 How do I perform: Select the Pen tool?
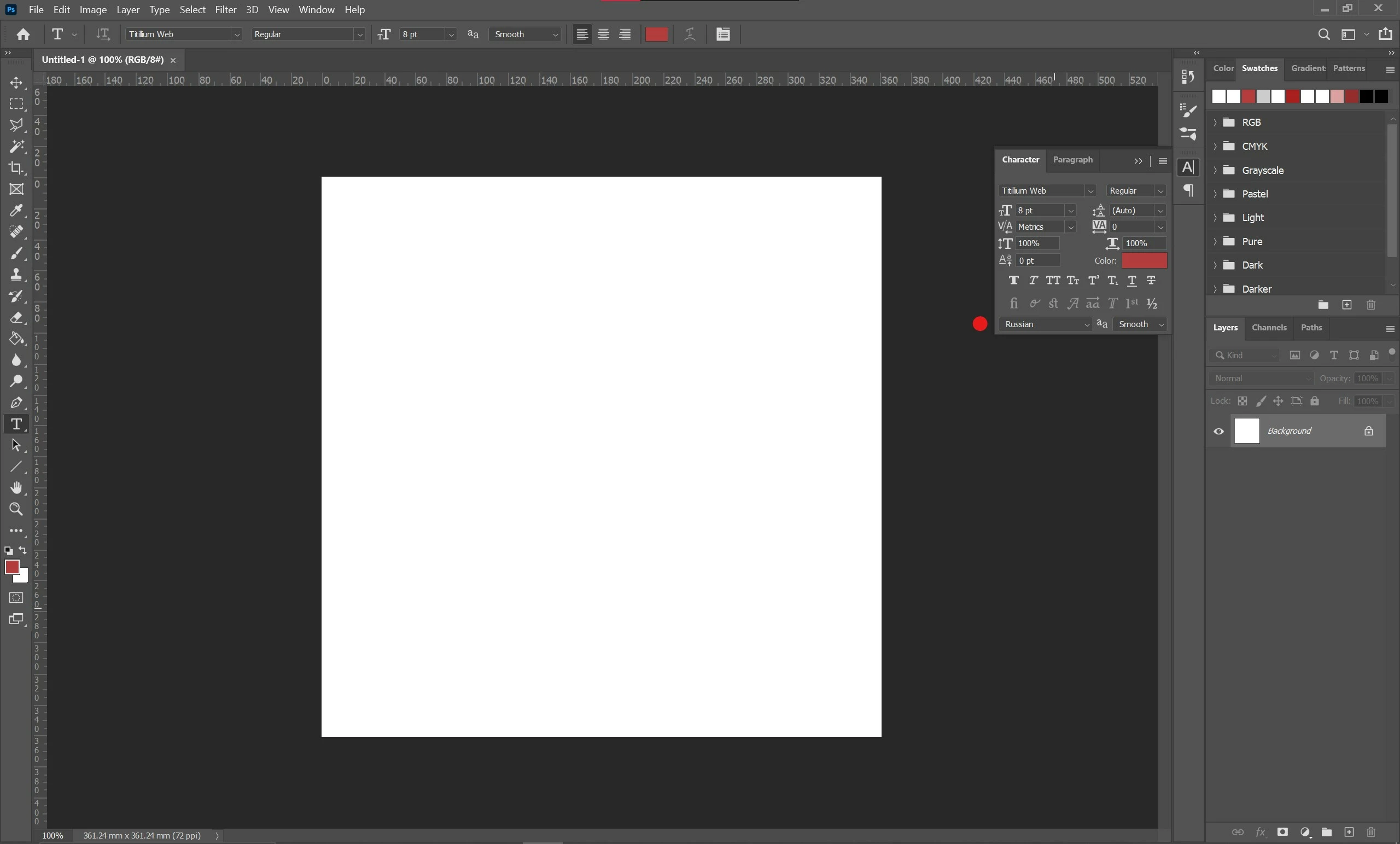point(16,403)
